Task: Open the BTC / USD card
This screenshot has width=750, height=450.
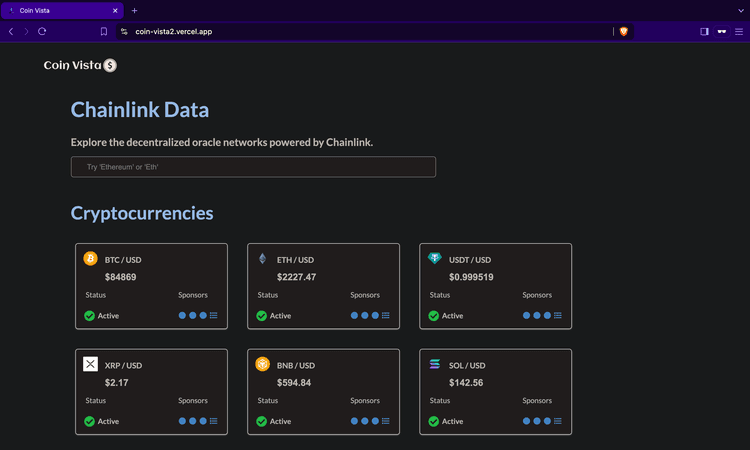Action: [151, 286]
